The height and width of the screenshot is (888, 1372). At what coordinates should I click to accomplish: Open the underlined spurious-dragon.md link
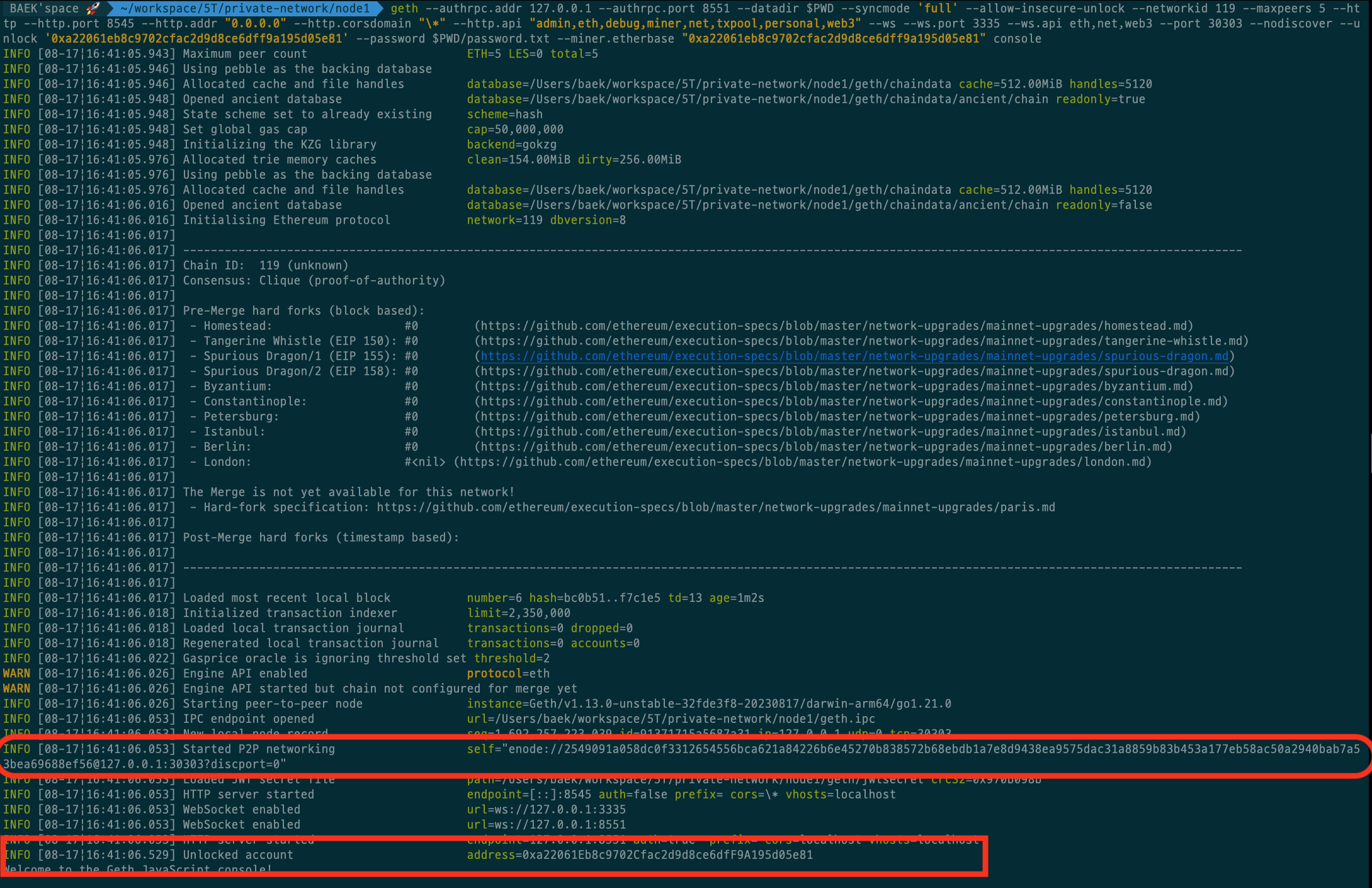tap(854, 356)
